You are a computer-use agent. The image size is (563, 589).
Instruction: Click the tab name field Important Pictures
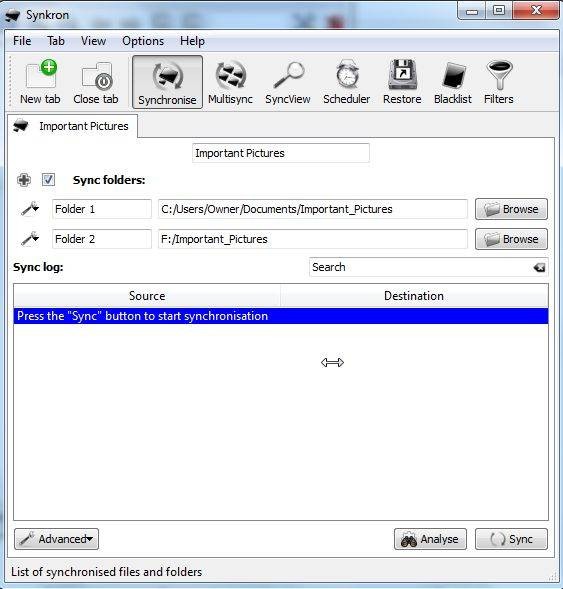[281, 153]
